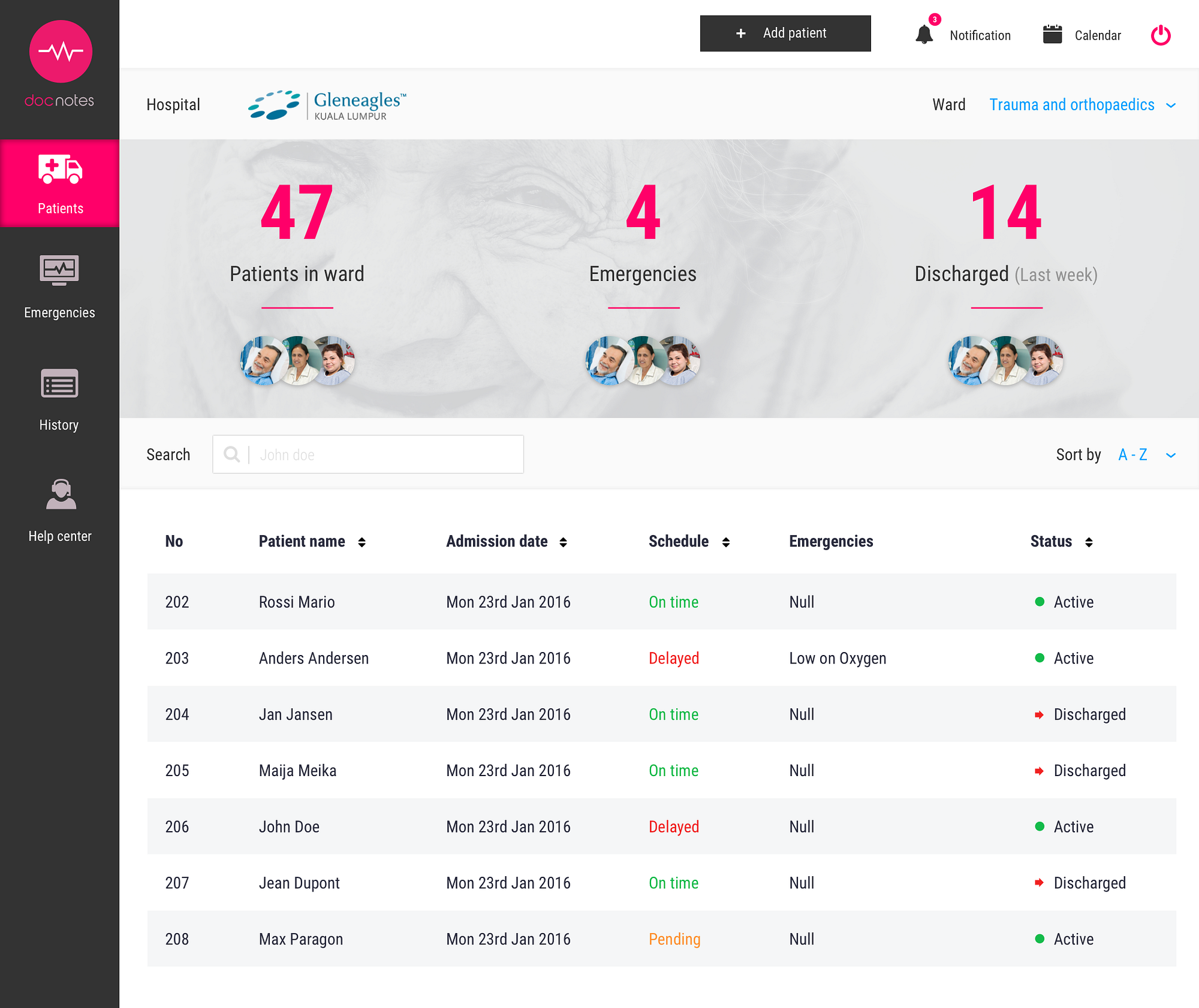Open the notification bell icon
This screenshot has height=1008, width=1199.
point(924,35)
